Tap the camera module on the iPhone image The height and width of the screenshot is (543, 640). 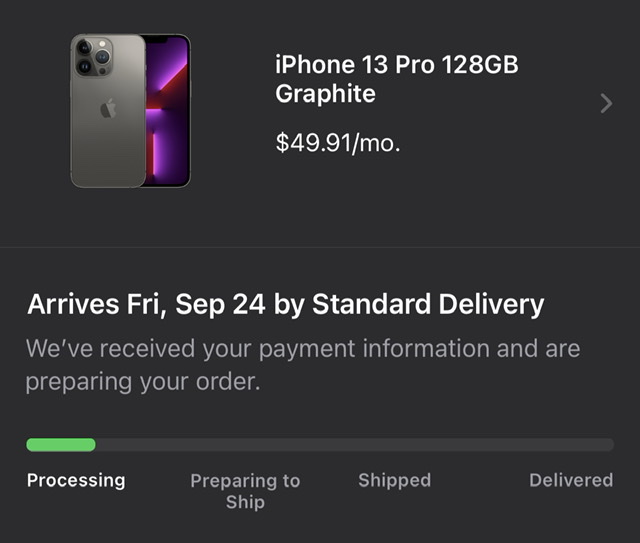tap(92, 55)
